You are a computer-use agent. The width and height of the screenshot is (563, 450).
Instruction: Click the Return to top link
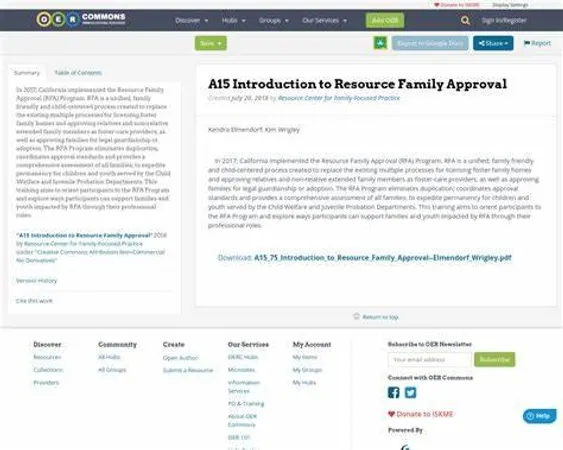pyautogui.click(x=376, y=317)
